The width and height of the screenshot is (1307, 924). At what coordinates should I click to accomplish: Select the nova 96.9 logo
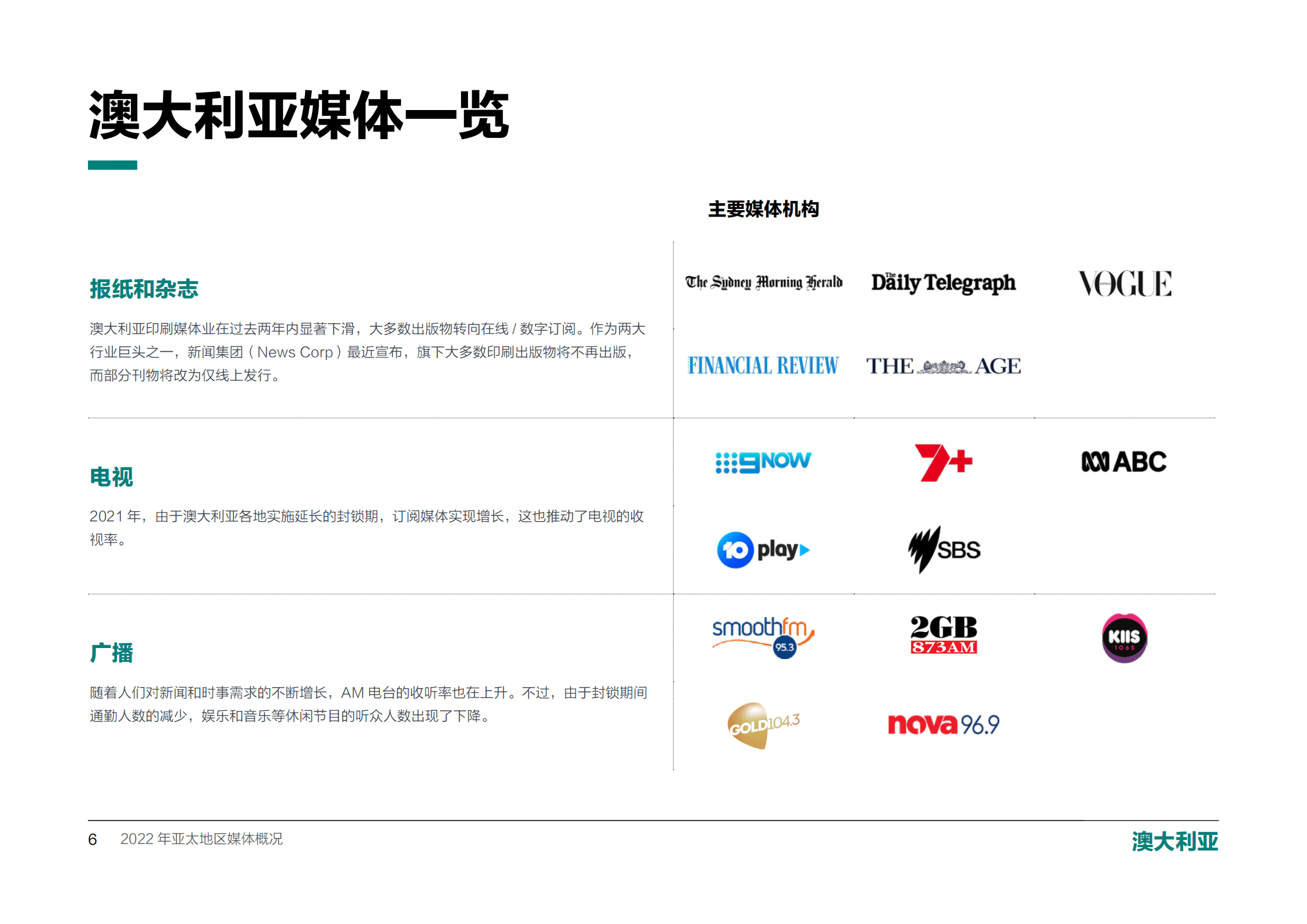pos(943,725)
